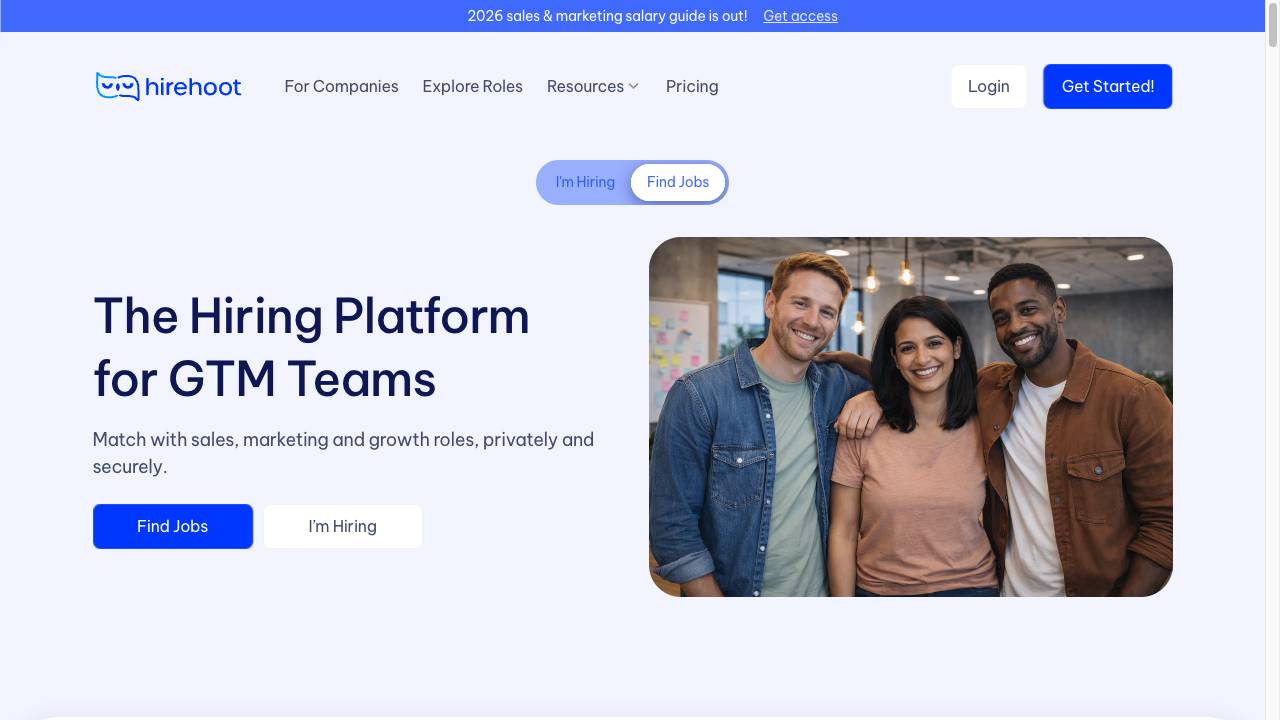Click the salary guide announcement text

[x=607, y=16]
